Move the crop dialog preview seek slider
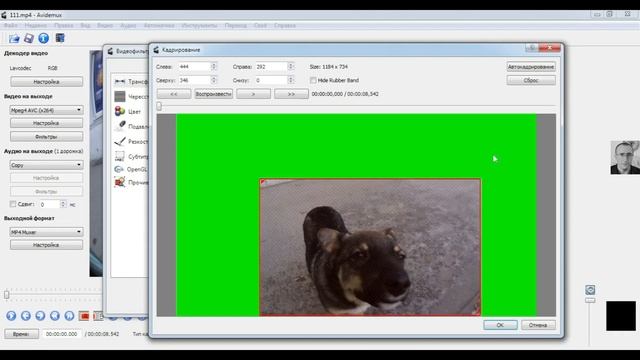 pos(159,106)
